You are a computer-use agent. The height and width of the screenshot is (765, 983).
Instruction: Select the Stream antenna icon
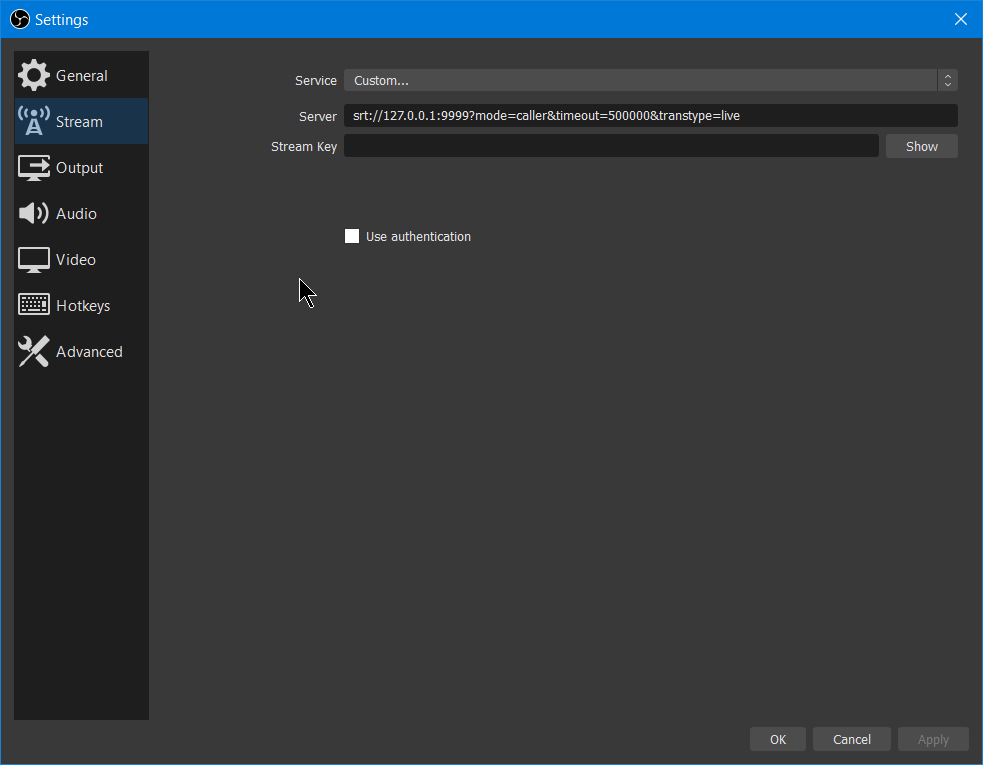(x=34, y=121)
